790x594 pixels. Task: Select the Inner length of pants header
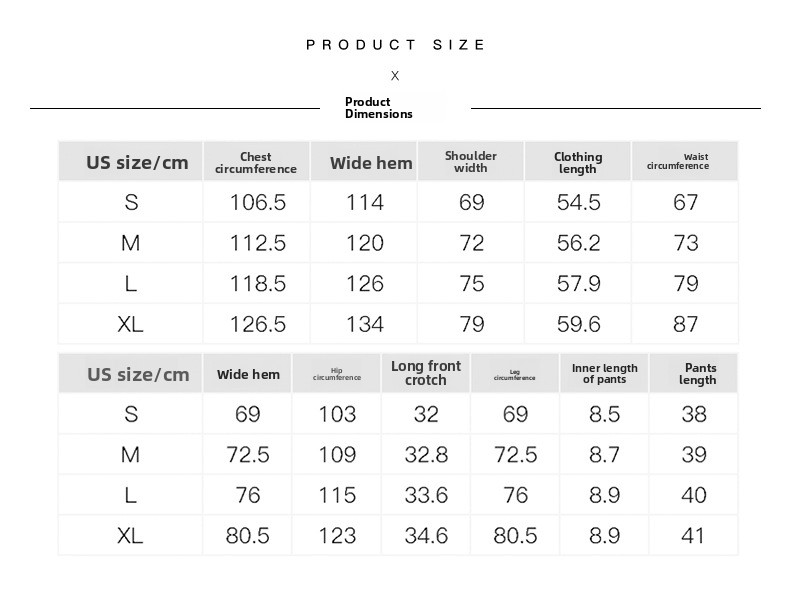pos(605,373)
